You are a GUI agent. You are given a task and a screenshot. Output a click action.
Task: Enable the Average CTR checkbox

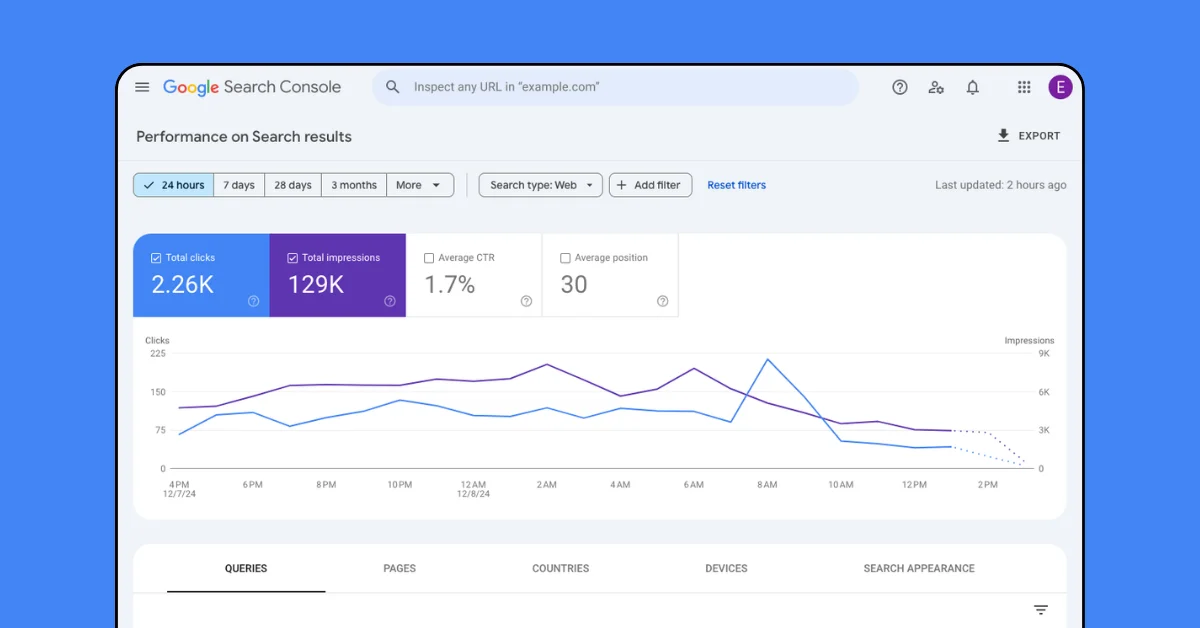(429, 258)
